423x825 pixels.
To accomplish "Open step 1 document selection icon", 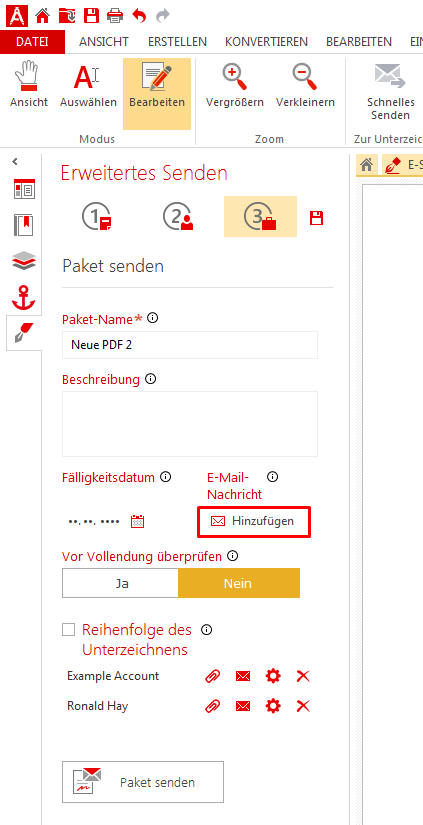I will coord(98,216).
